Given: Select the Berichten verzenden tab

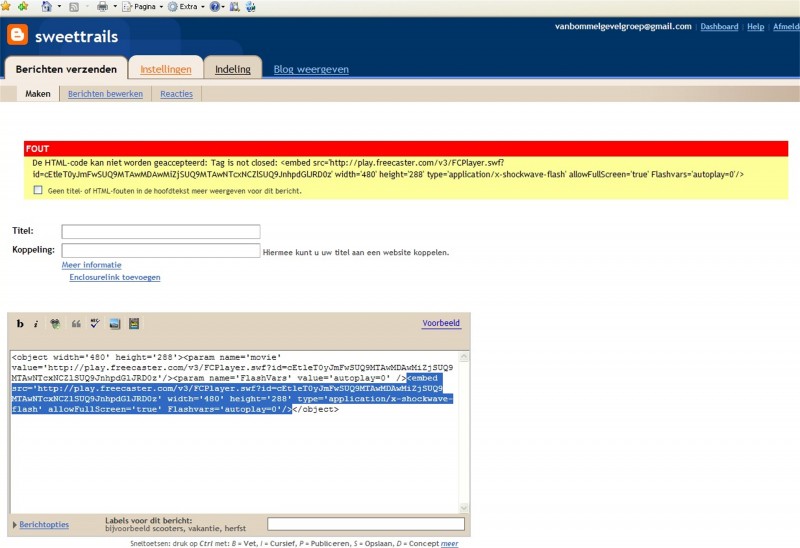Looking at the screenshot, I should pyautogui.click(x=66, y=69).
